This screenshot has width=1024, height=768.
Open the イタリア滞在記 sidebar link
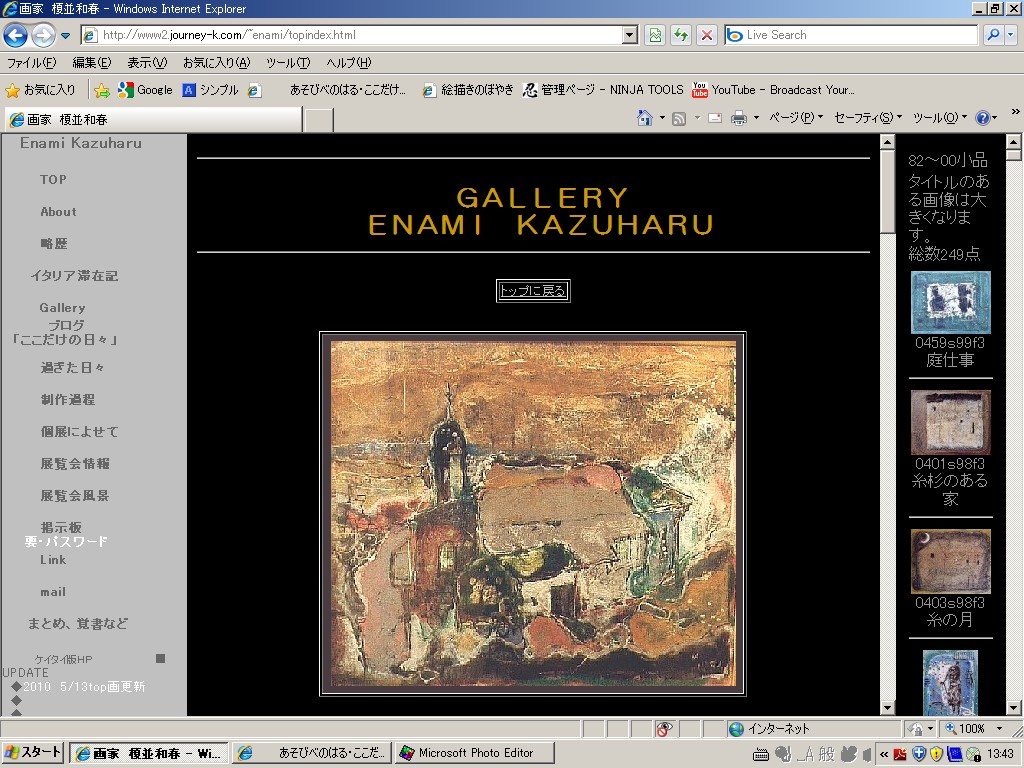[x=74, y=276]
